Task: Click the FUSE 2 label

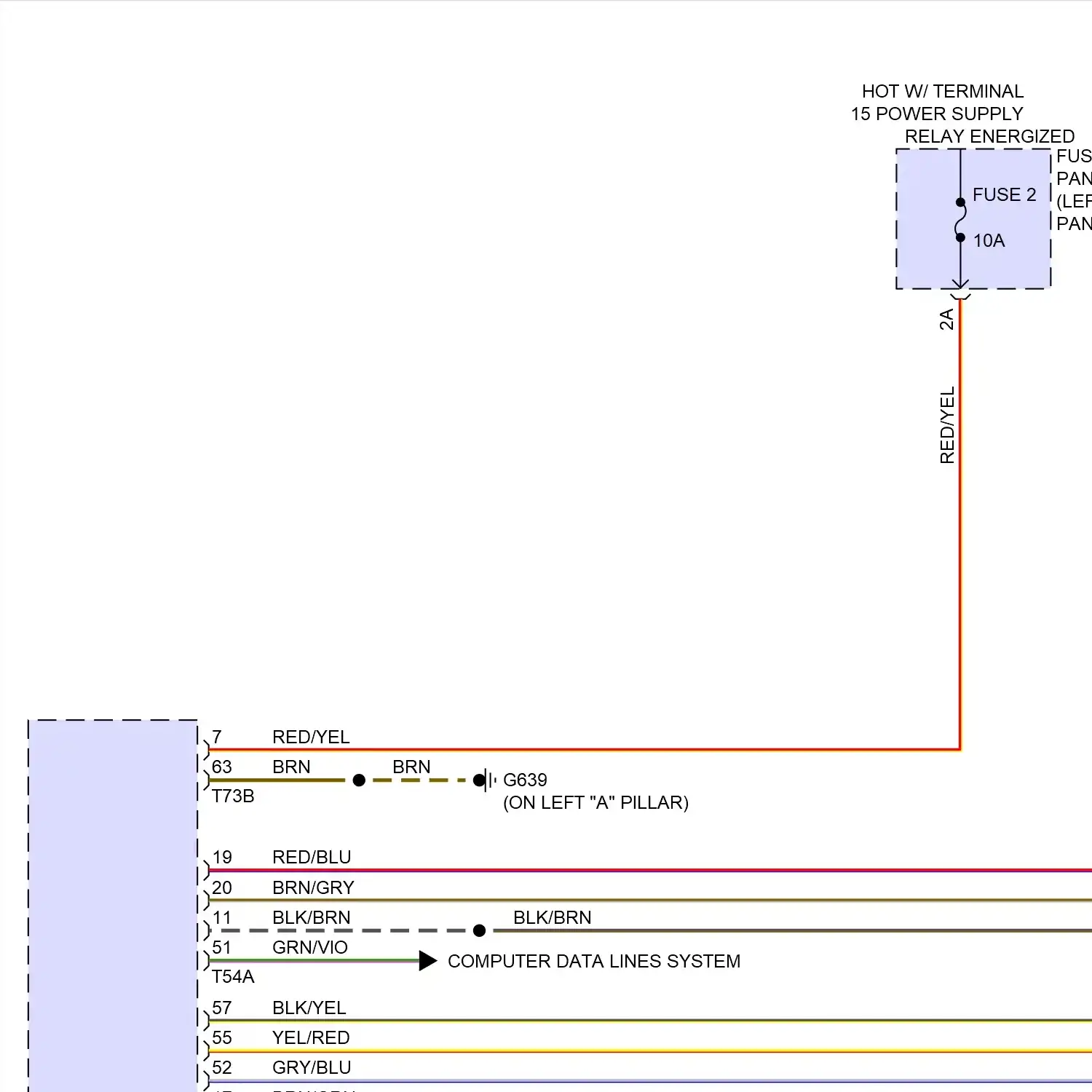Action: pyautogui.click(x=1004, y=195)
